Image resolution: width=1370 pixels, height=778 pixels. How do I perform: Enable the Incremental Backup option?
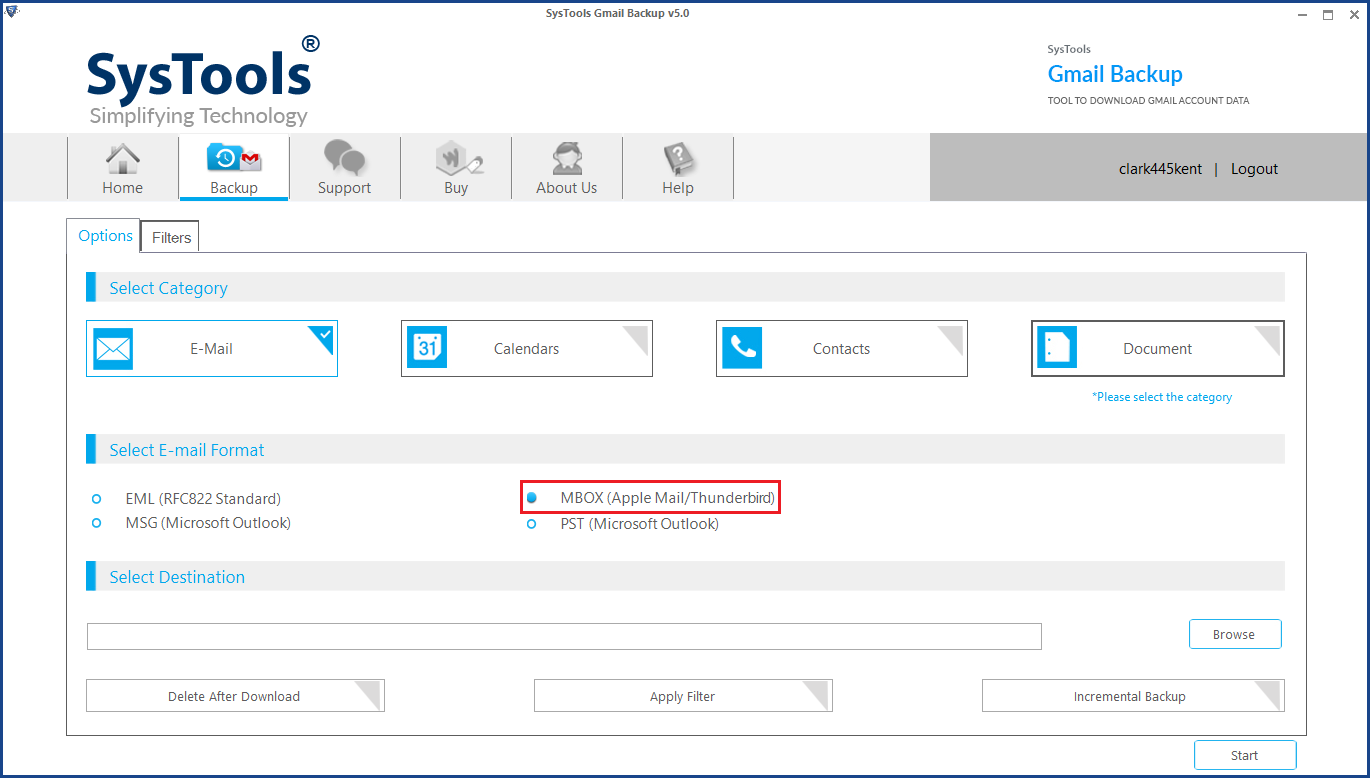pyautogui.click(x=1133, y=696)
